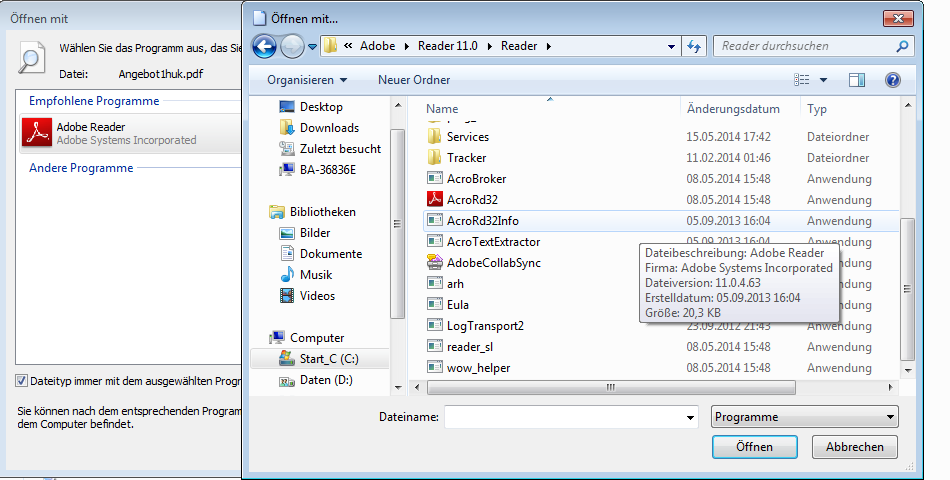The width and height of the screenshot is (950, 480).
Task: Expand the Dateiname dropdown arrow
Action: point(690,417)
